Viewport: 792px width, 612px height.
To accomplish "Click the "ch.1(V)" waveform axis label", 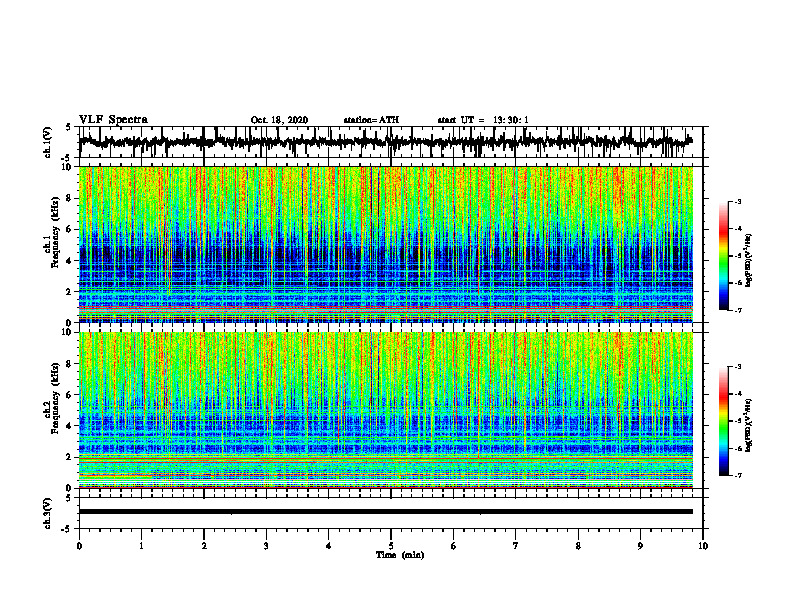I will 48,142.
